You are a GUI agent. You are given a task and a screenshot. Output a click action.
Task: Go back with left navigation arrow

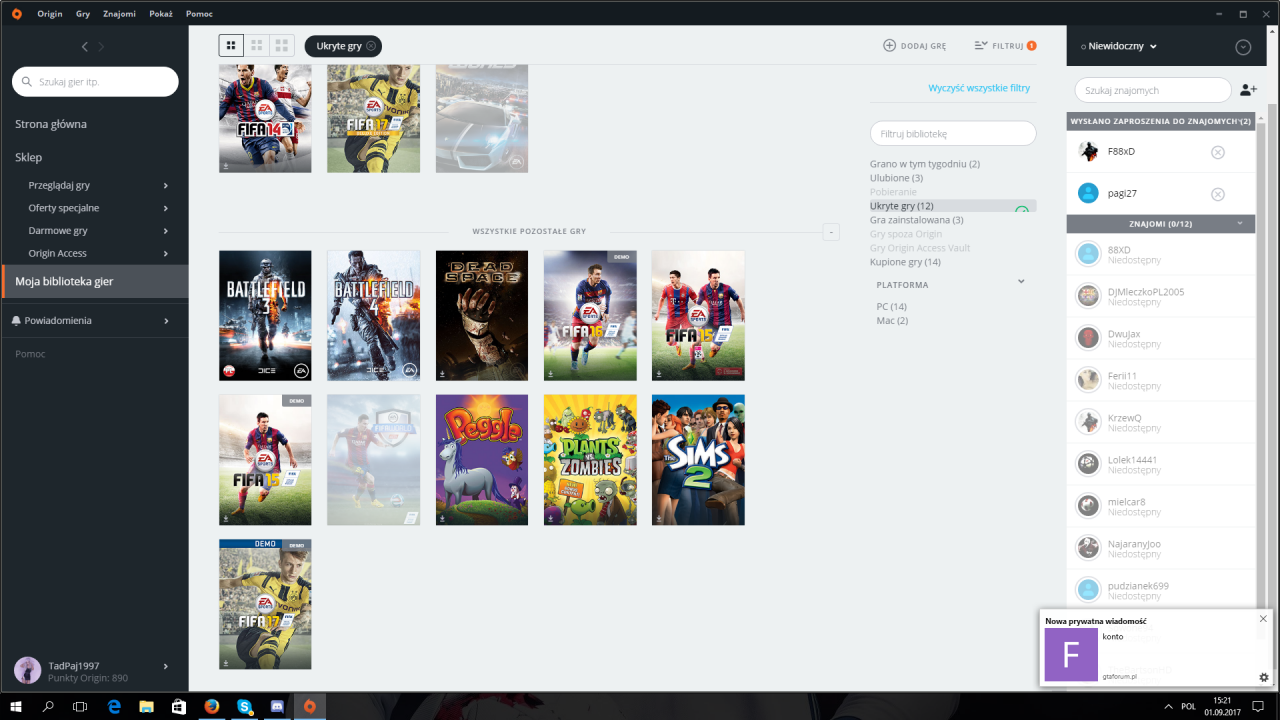[85, 47]
